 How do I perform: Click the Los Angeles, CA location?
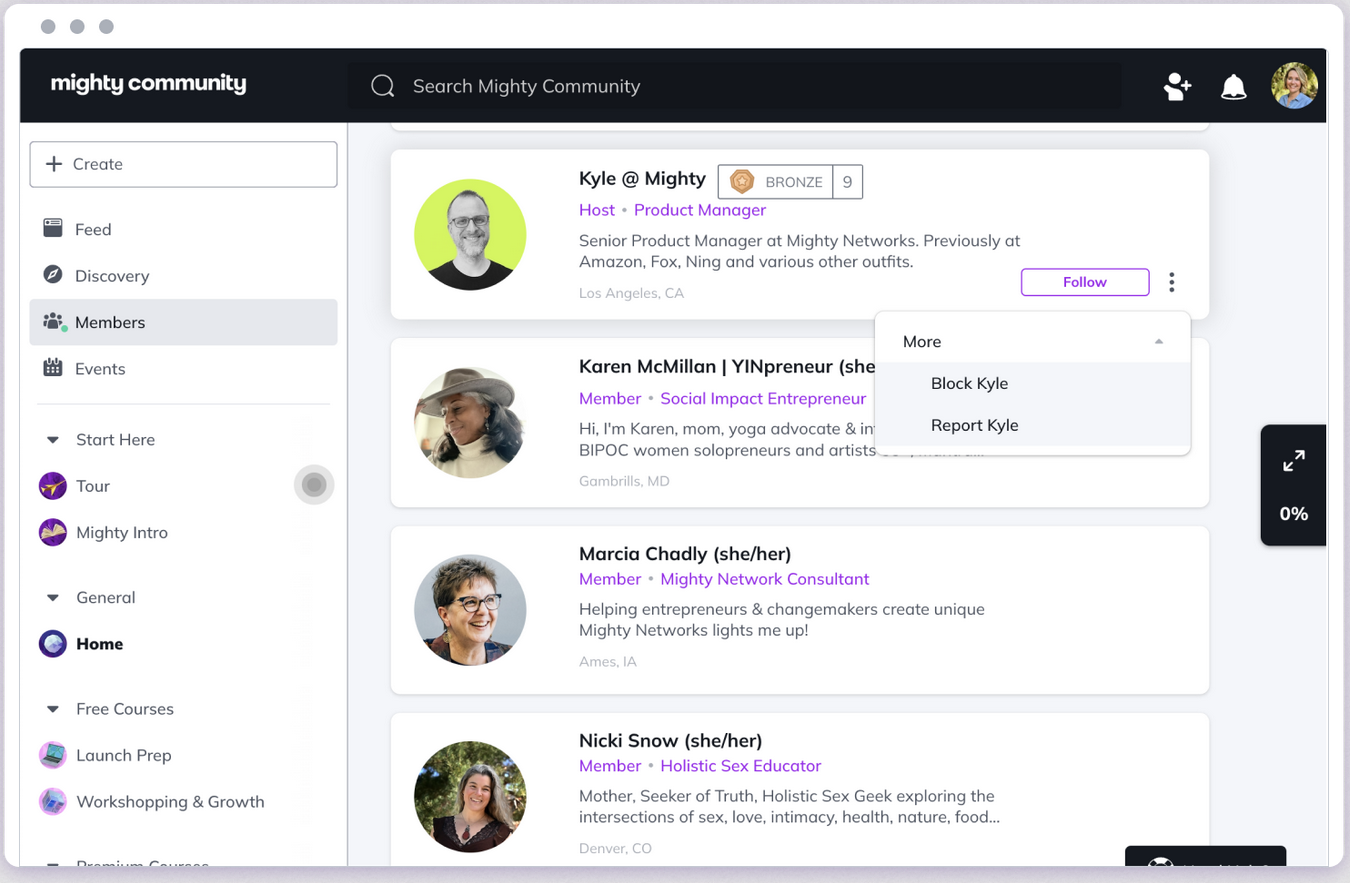pyautogui.click(x=632, y=293)
